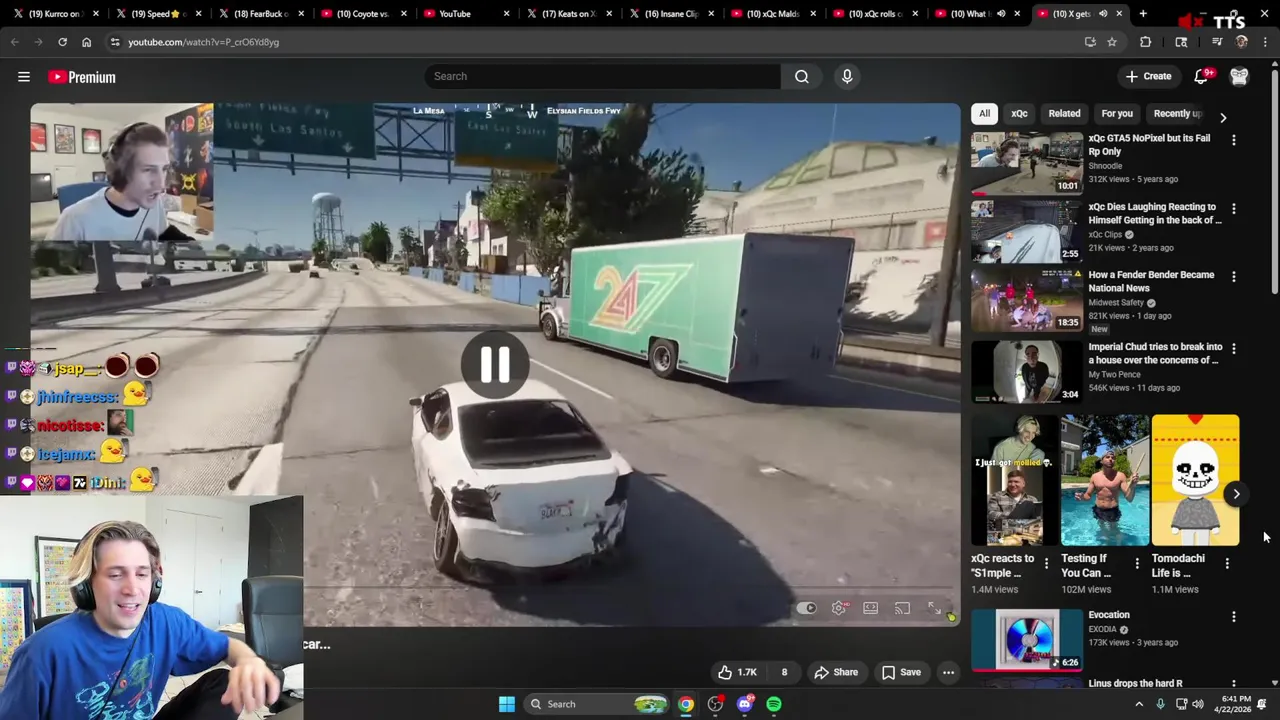The image size is (1280, 720).
Task: Pause the video with center button
Action: coord(495,365)
